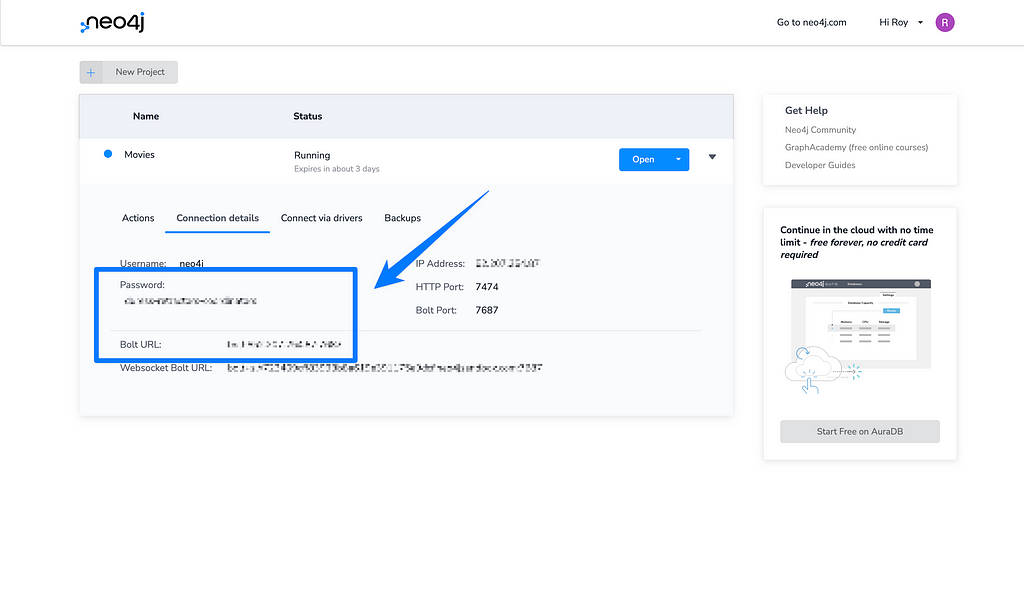Click the 'Continue in the cloud' promo text
The width and height of the screenshot is (1024, 593).
click(857, 242)
